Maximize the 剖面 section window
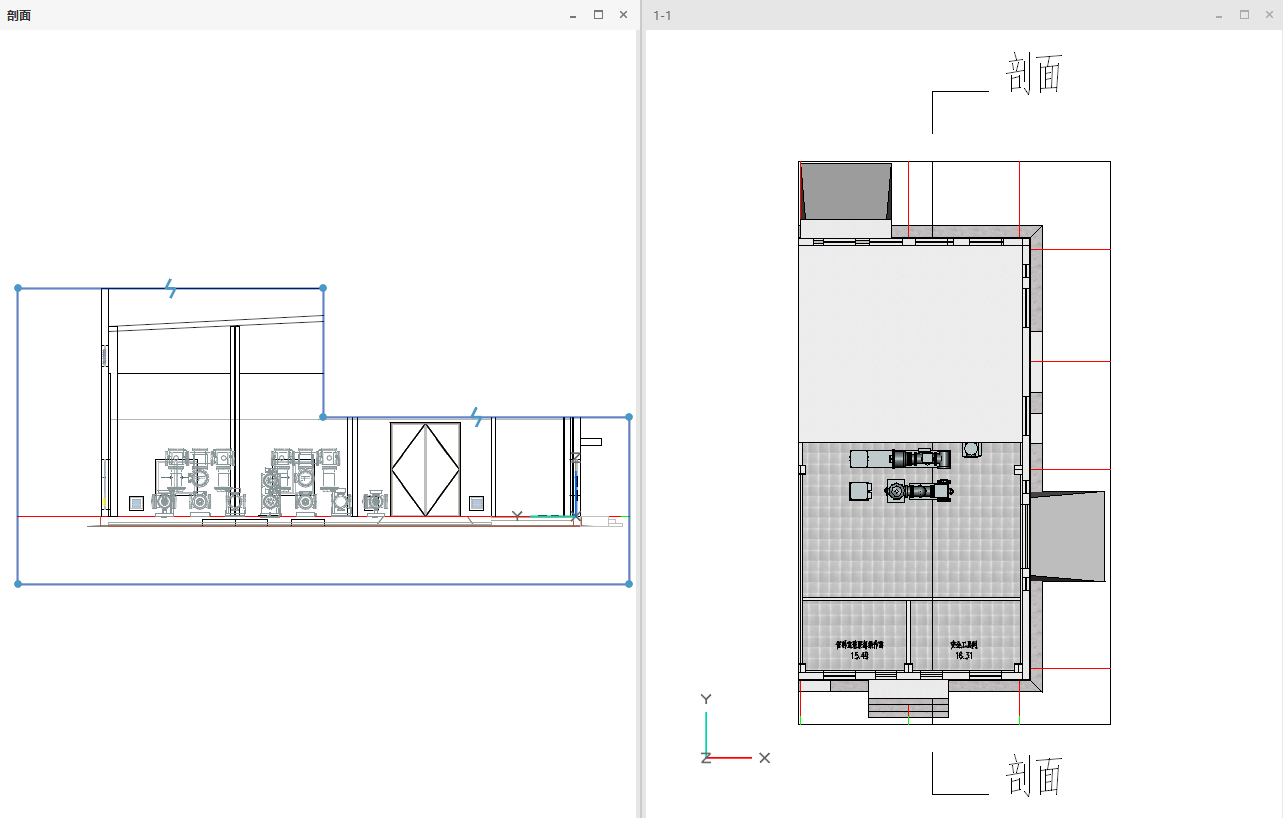 [x=598, y=15]
